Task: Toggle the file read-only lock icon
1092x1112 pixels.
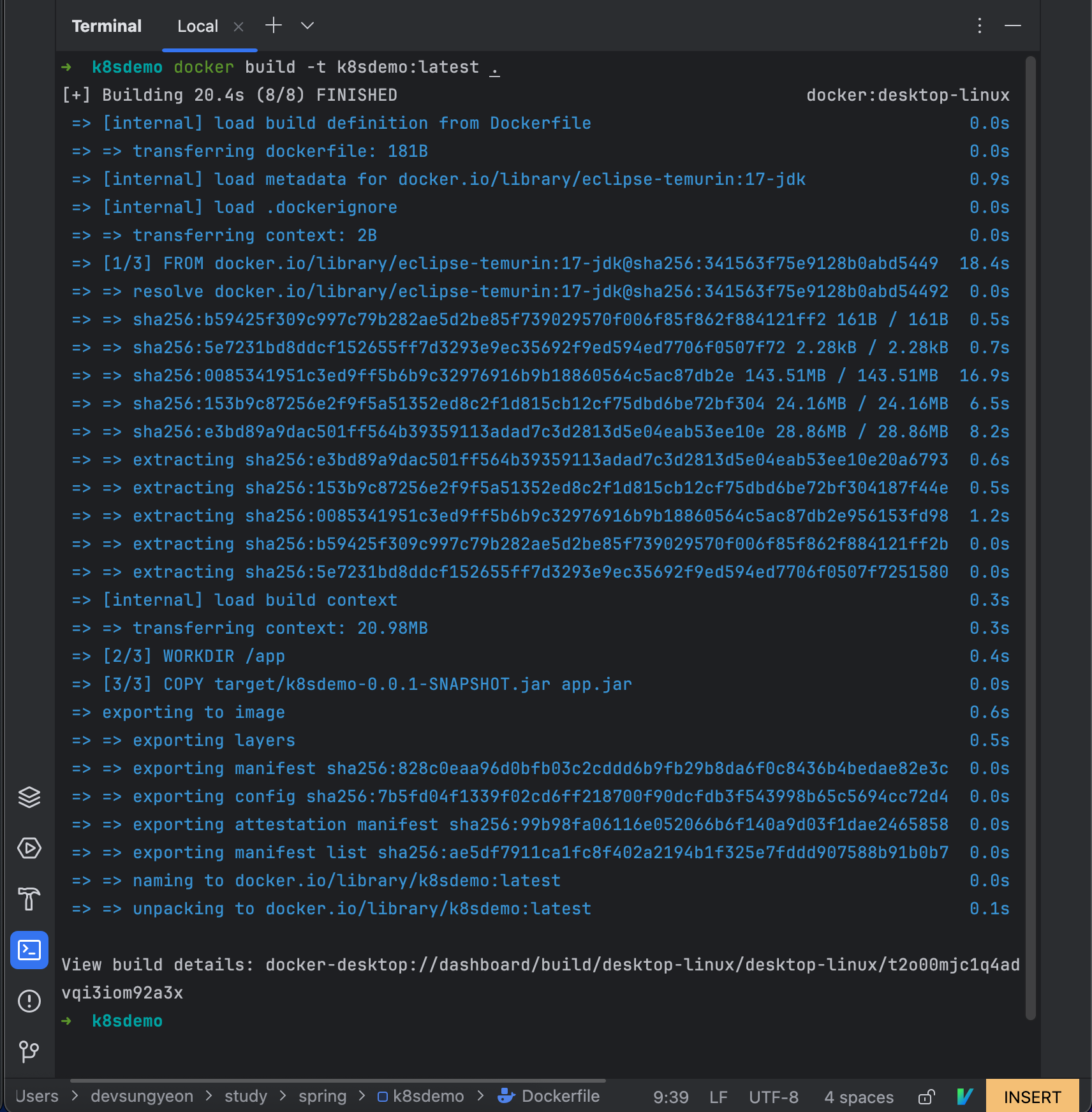Action: [x=926, y=1097]
